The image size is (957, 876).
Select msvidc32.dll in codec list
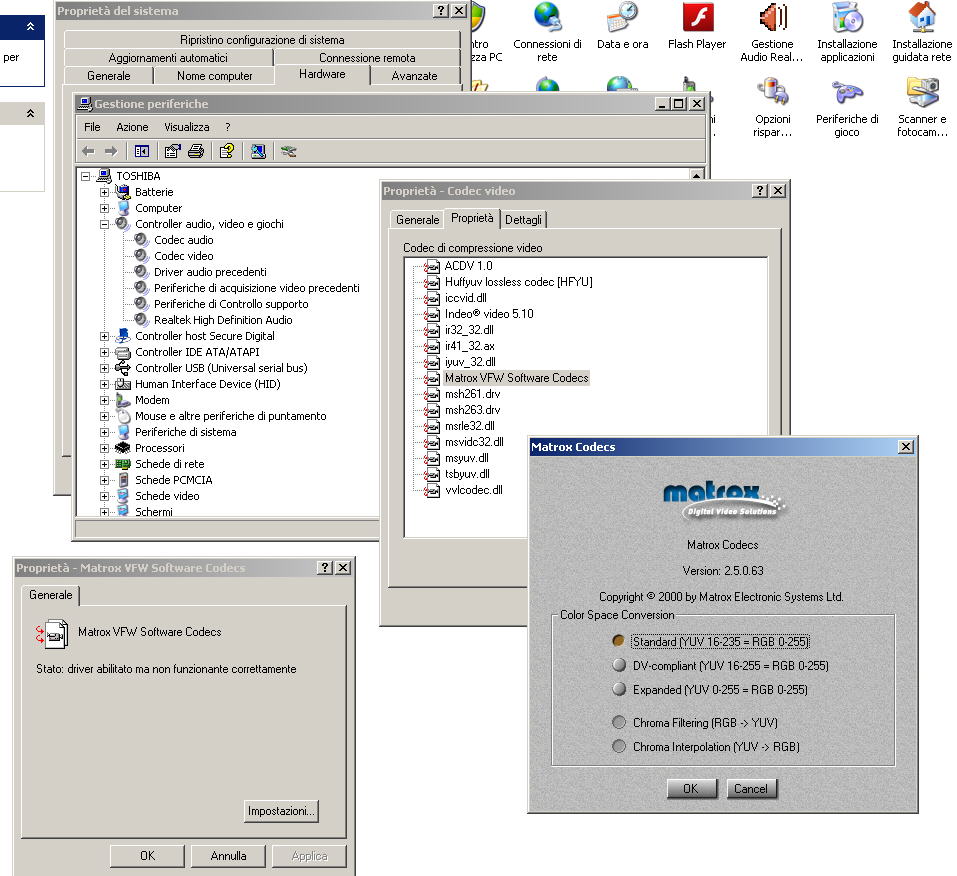474,442
